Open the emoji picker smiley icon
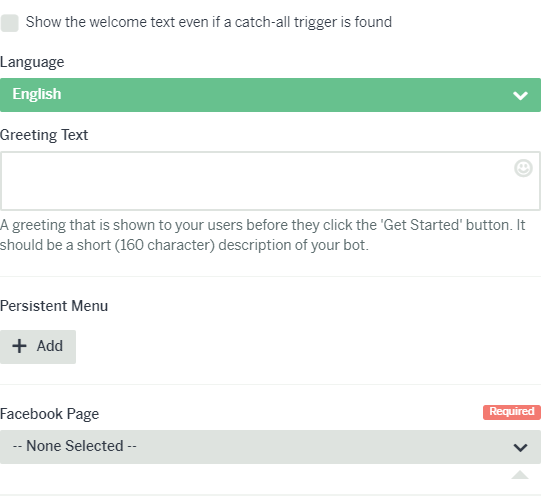Image resolution: width=541 pixels, height=496 pixels. pyautogui.click(x=523, y=168)
